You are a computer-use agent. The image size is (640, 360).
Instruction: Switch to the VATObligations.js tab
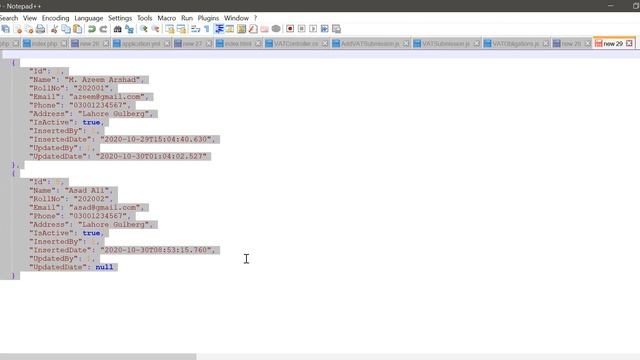click(x=516, y=44)
